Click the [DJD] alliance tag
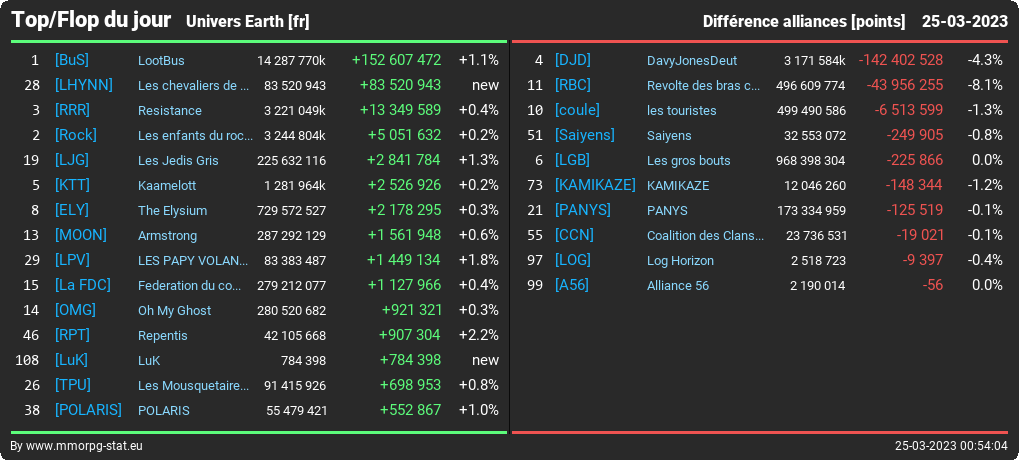The image size is (1019, 460). [573, 60]
